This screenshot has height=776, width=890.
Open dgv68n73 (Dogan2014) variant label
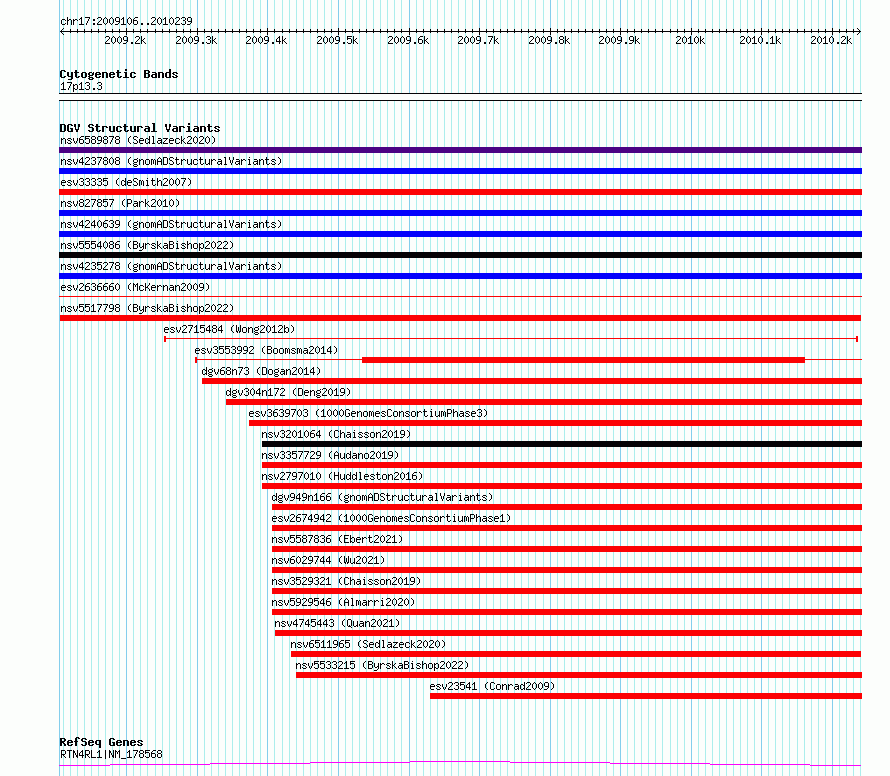[x=261, y=371]
